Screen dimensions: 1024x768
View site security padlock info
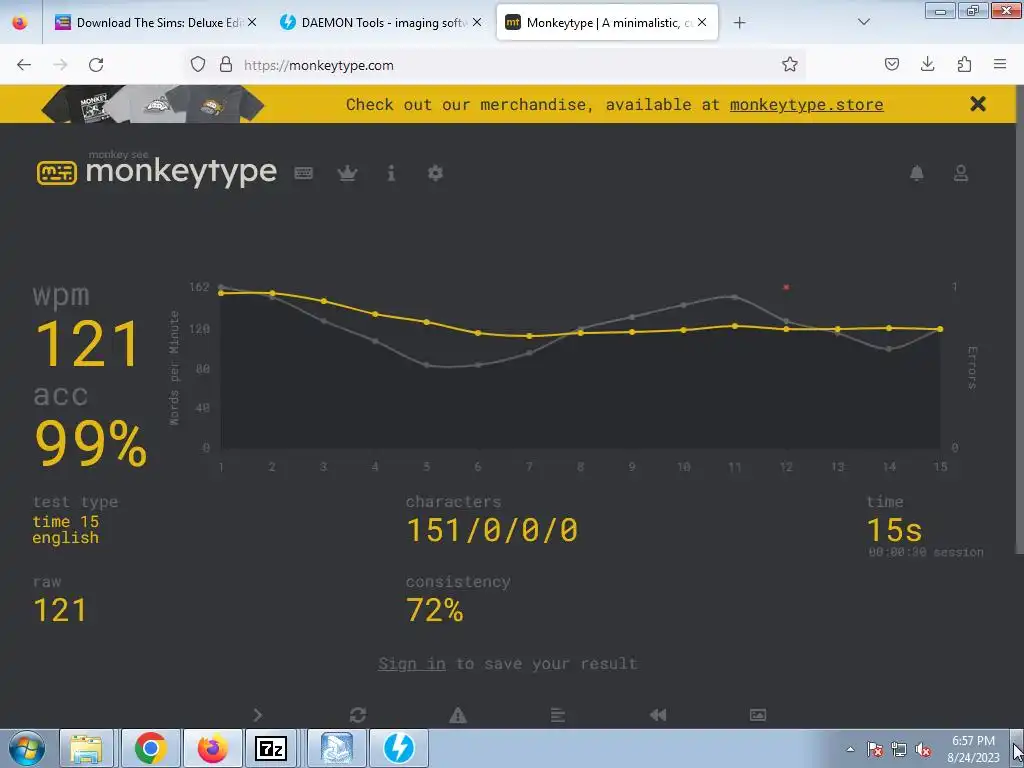coord(226,64)
